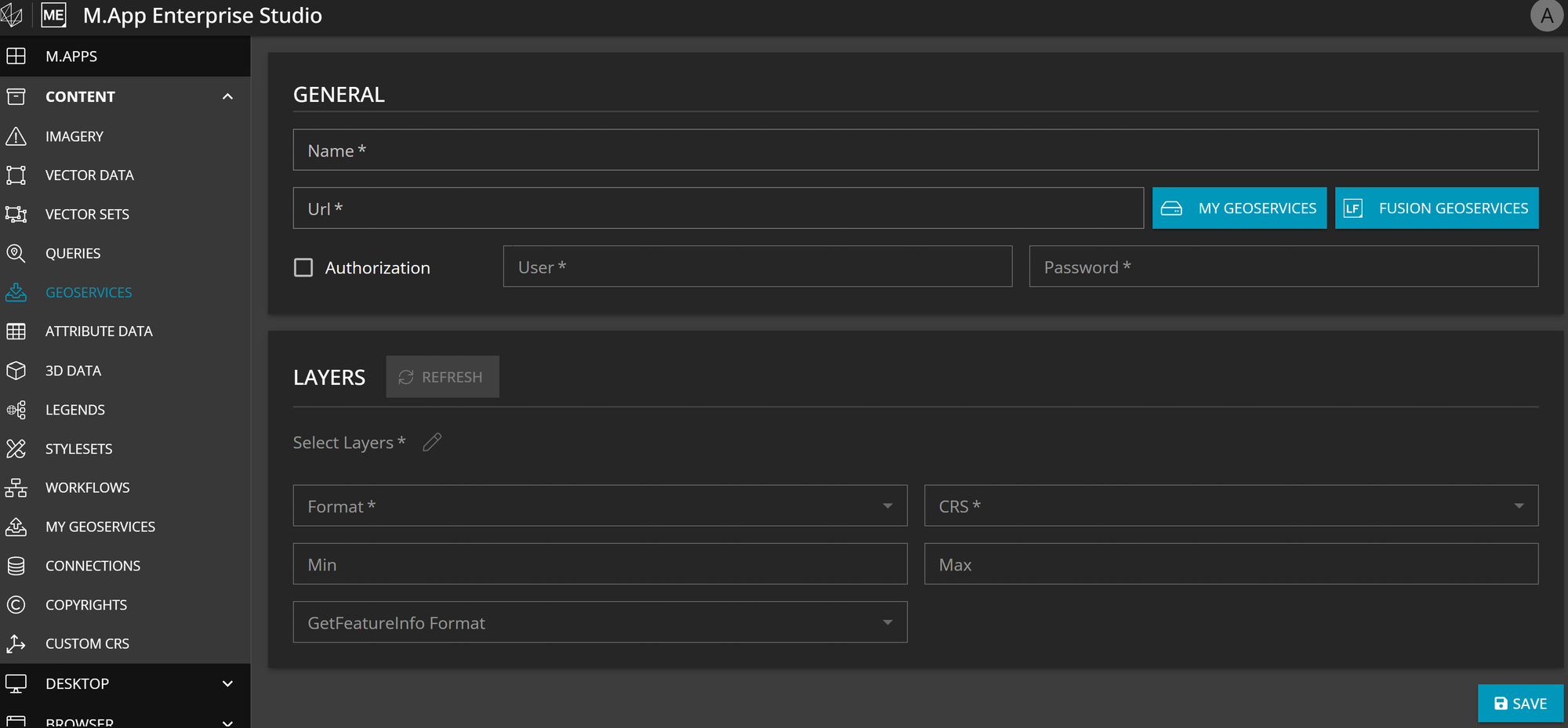This screenshot has width=1568, height=728.
Task: Click the Queries magnifier icon
Action: 16,253
